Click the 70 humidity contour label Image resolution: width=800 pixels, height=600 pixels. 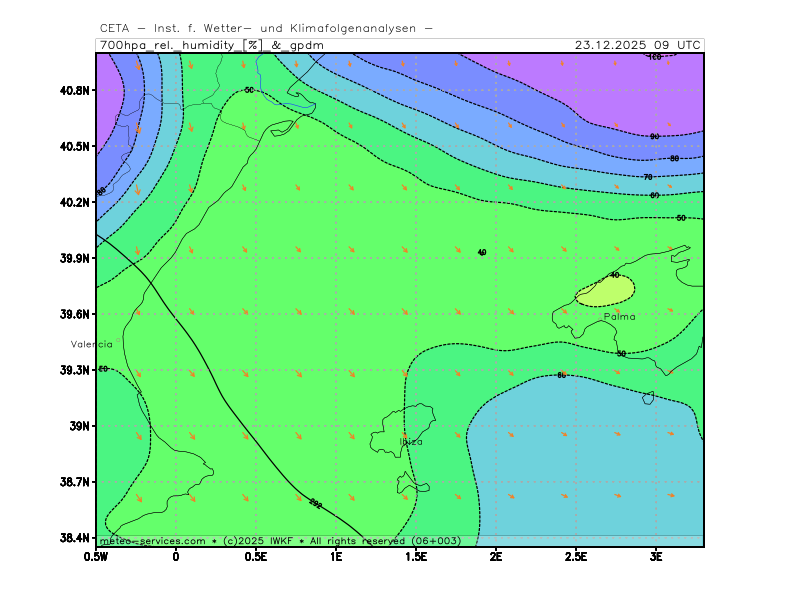[x=648, y=177]
